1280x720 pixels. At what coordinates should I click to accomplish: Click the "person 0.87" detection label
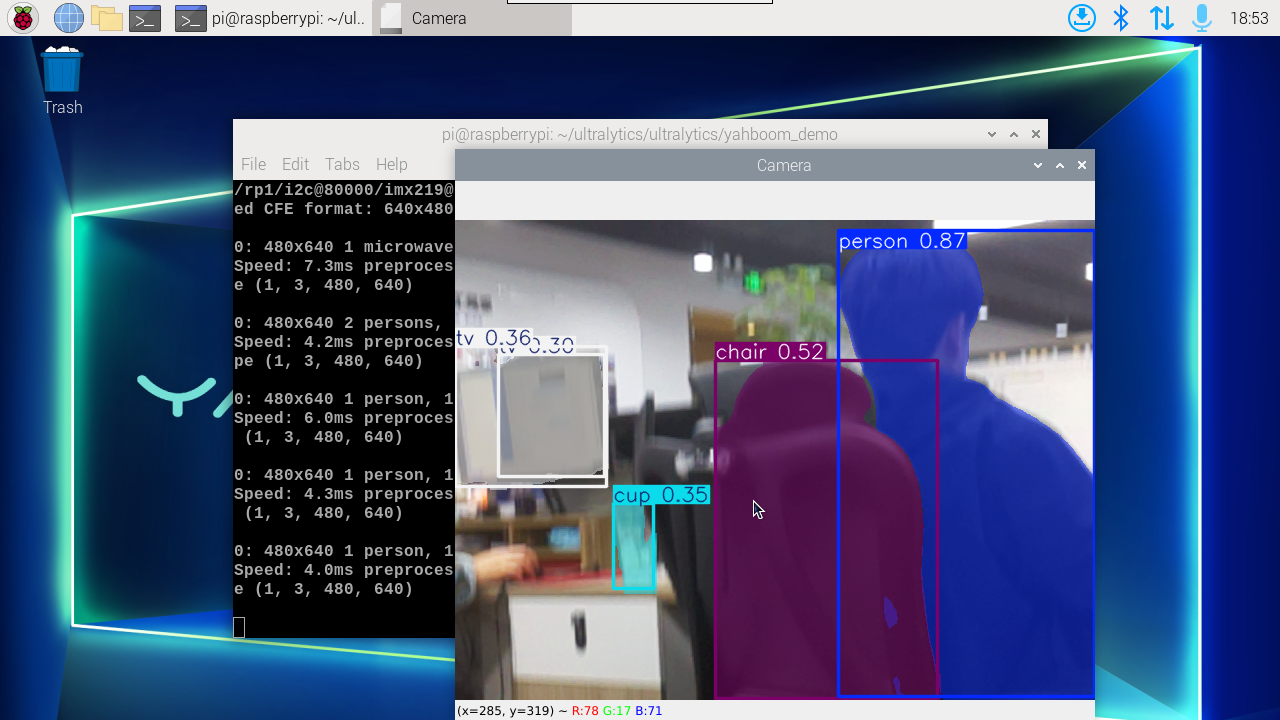902,241
